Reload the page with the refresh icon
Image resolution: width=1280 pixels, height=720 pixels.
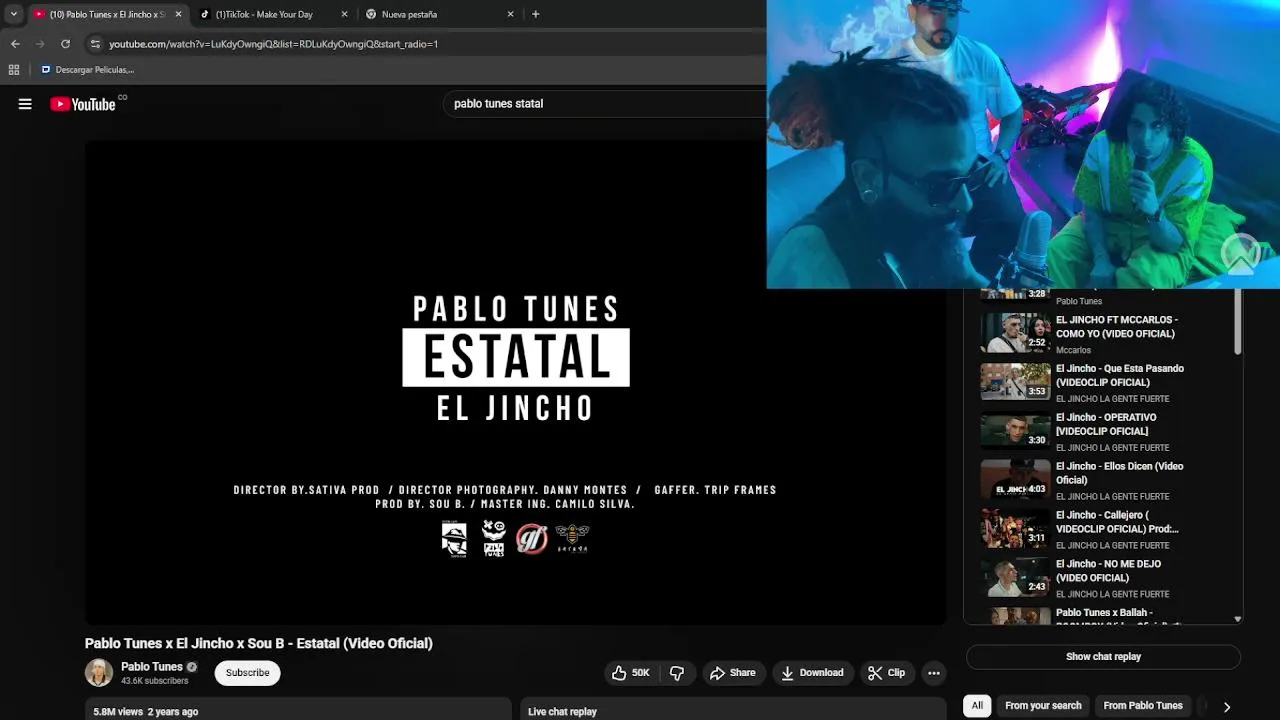tap(65, 44)
